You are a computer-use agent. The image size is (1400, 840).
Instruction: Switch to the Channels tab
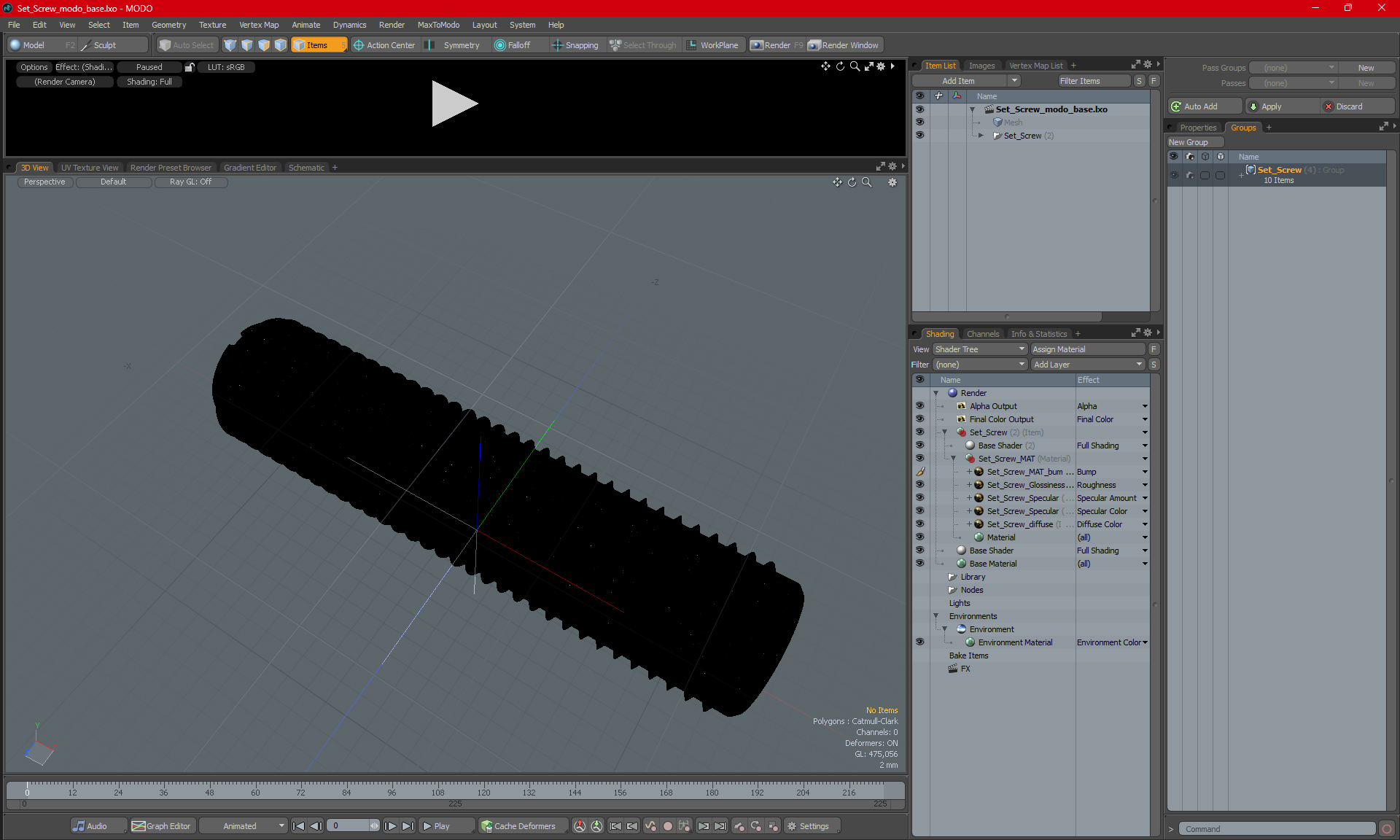(983, 334)
